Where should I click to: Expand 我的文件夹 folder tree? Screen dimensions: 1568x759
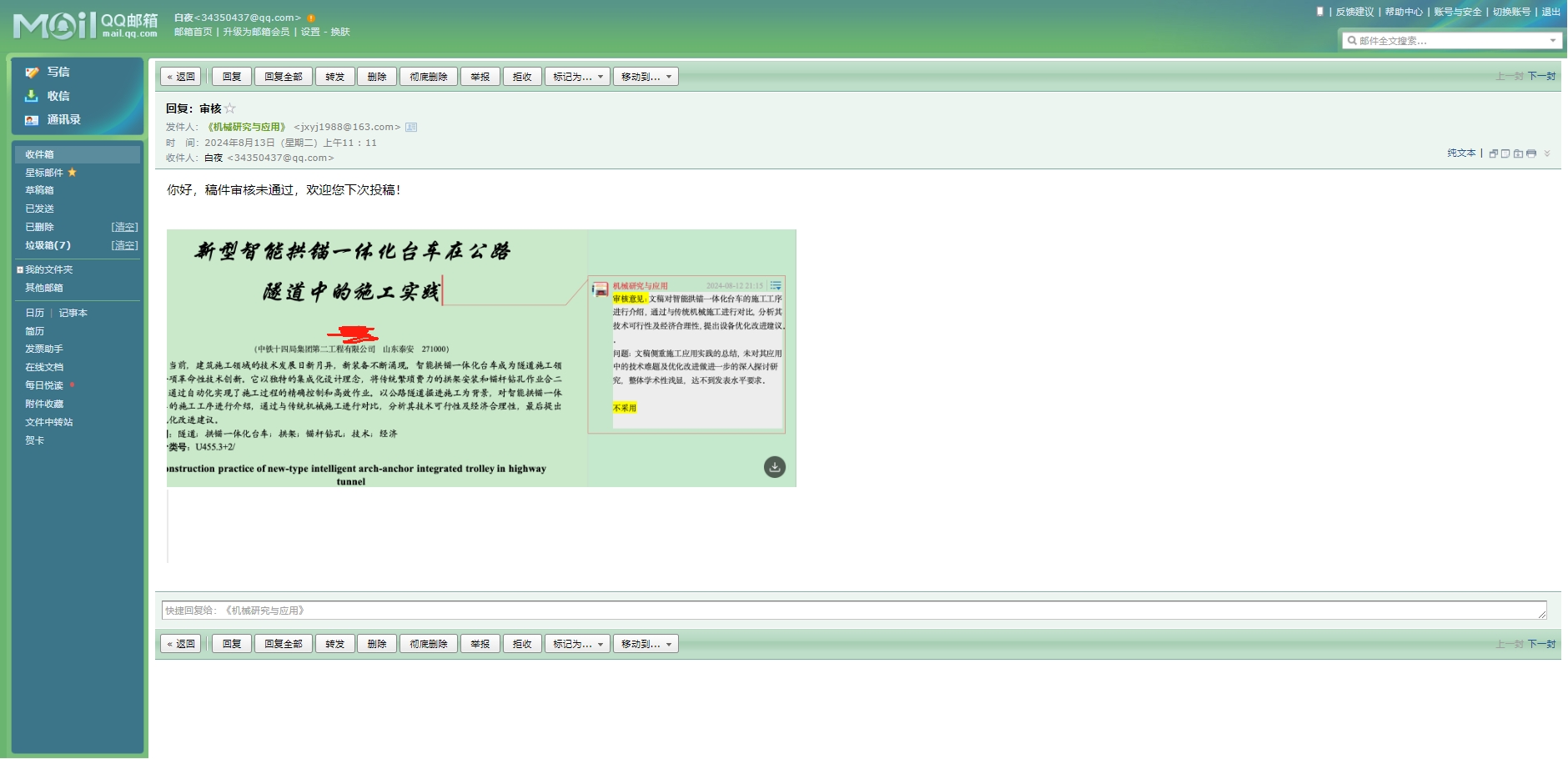point(20,269)
